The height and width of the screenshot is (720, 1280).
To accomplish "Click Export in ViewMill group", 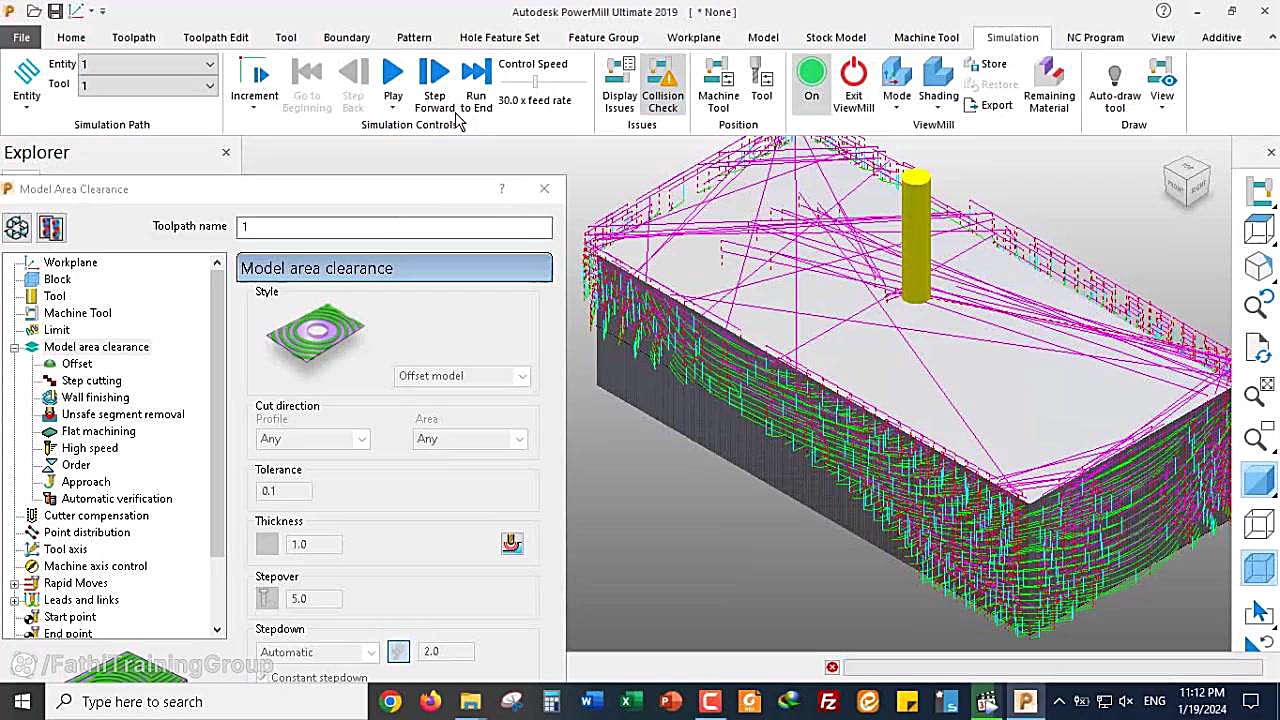I will point(988,105).
